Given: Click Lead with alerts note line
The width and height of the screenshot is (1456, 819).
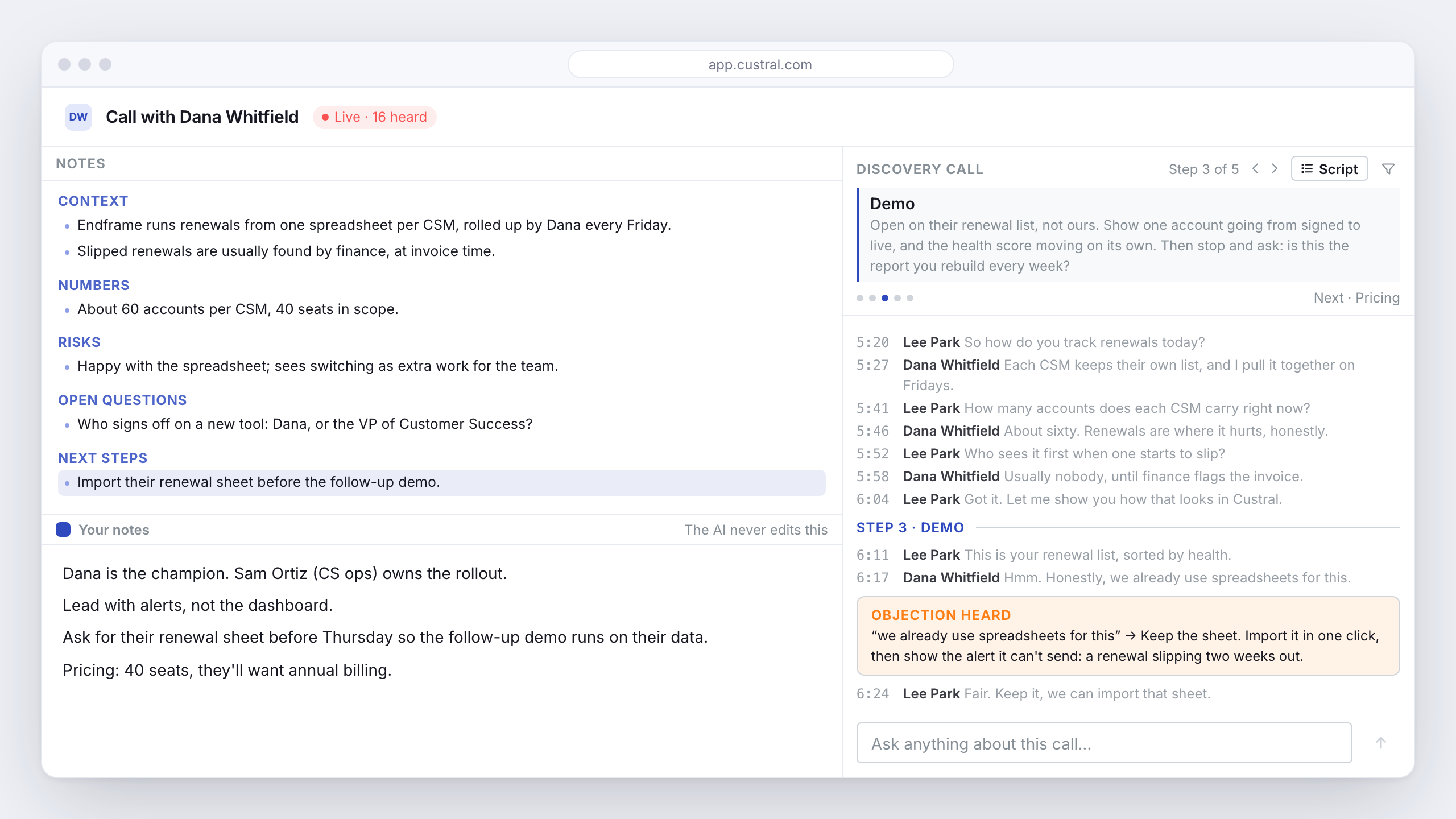Looking at the screenshot, I should pos(197,606).
